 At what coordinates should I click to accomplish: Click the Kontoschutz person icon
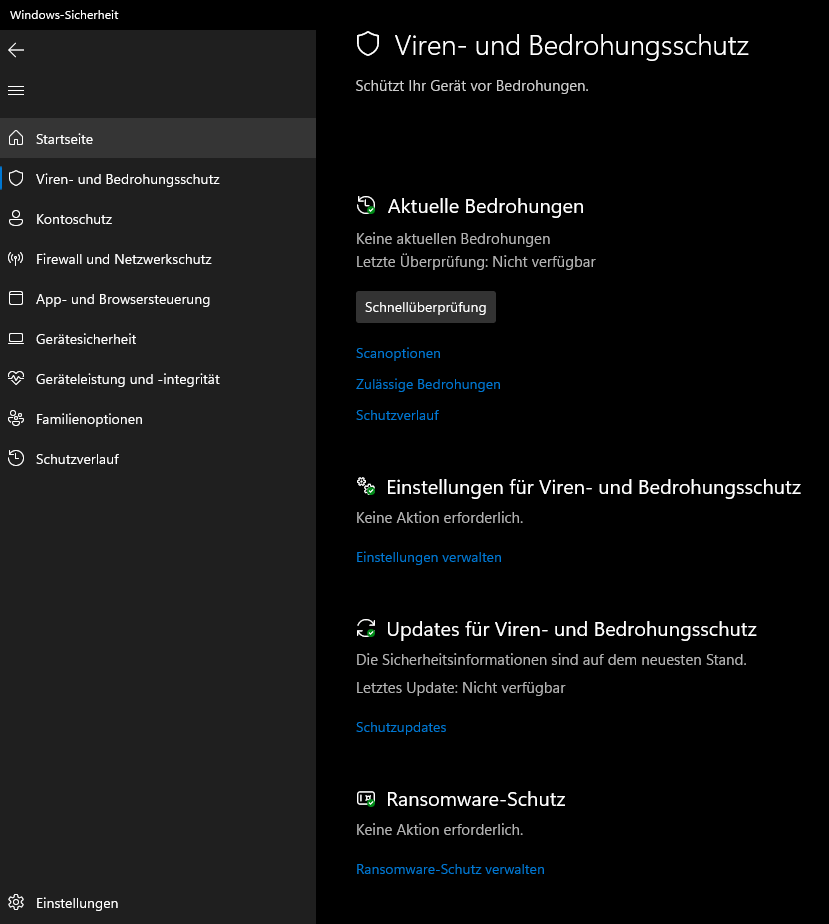tap(16, 219)
